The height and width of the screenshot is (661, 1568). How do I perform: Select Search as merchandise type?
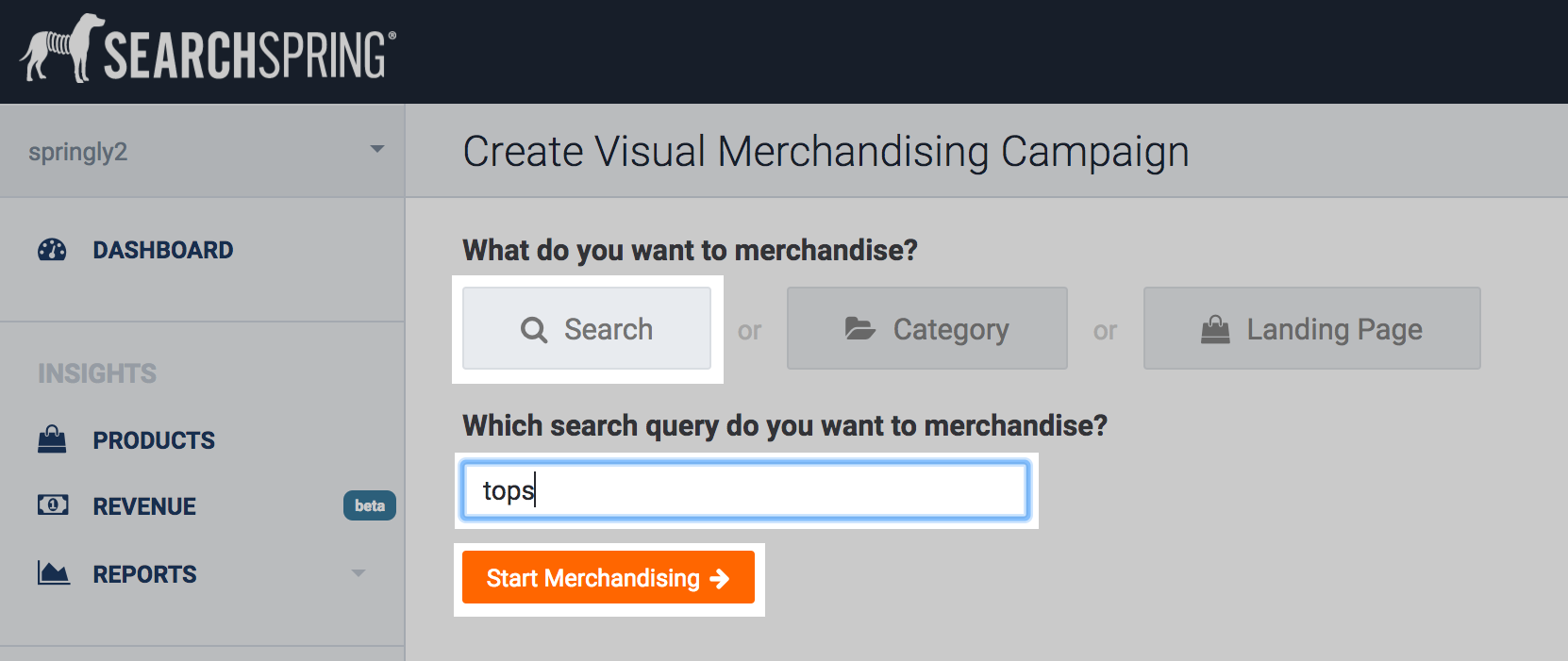pyautogui.click(x=587, y=329)
